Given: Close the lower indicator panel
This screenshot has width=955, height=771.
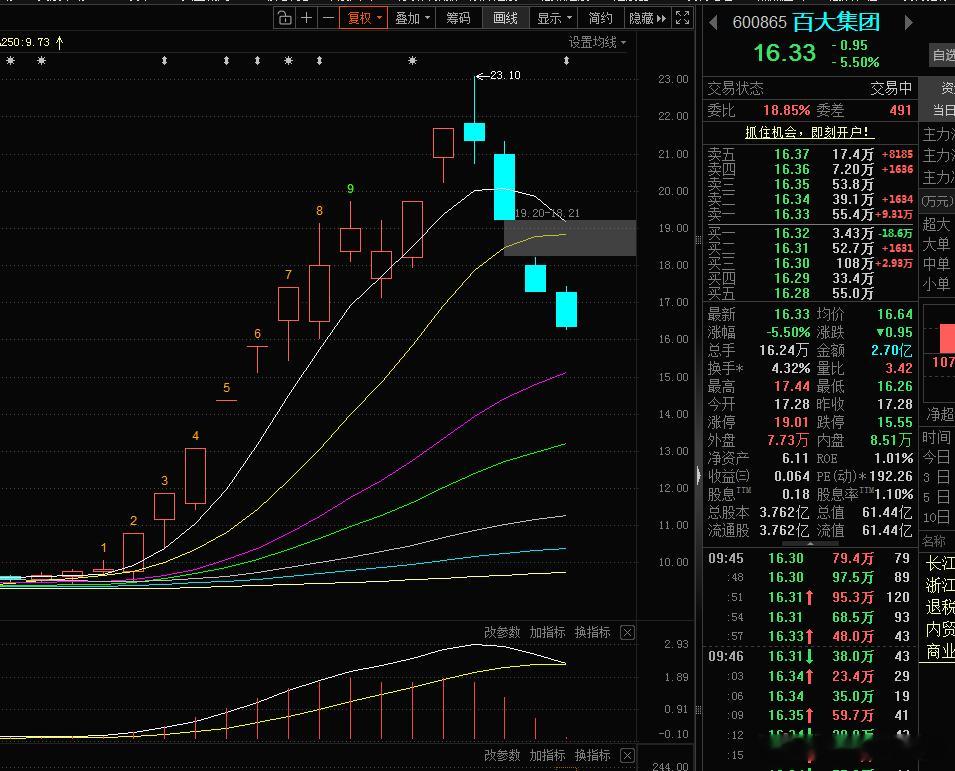Looking at the screenshot, I should [627, 756].
